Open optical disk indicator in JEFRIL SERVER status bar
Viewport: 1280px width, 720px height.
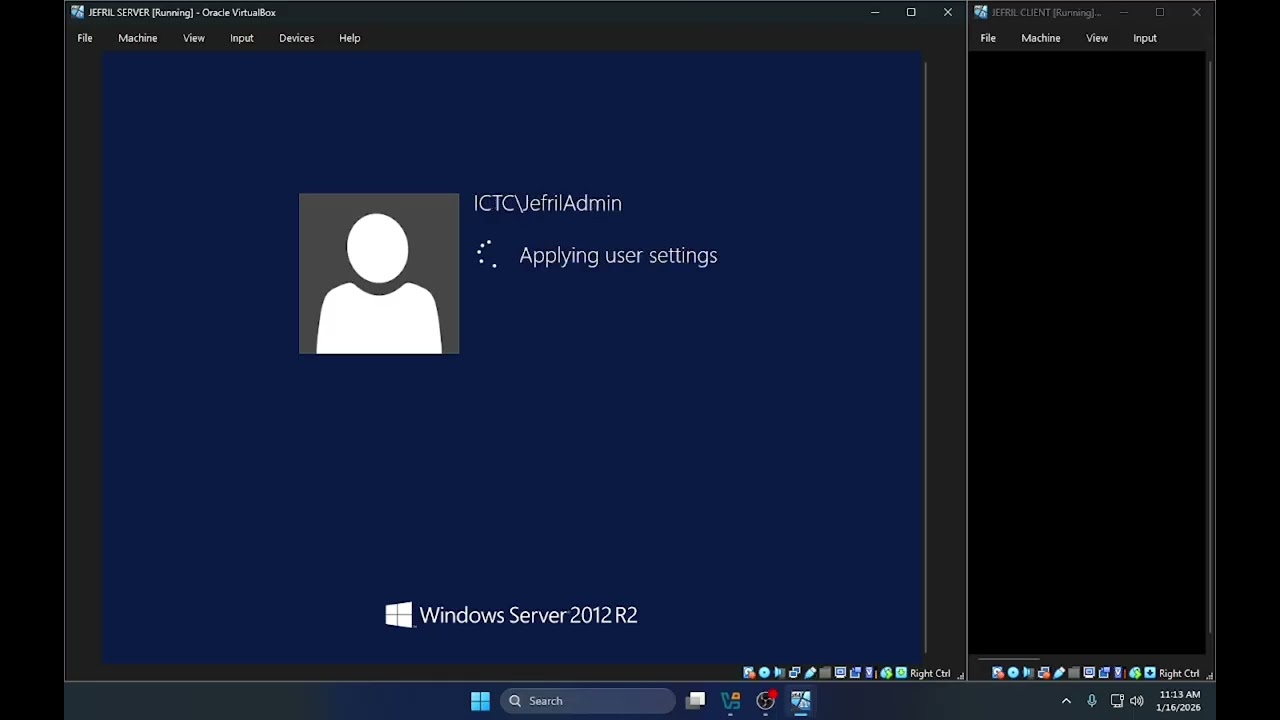point(764,673)
